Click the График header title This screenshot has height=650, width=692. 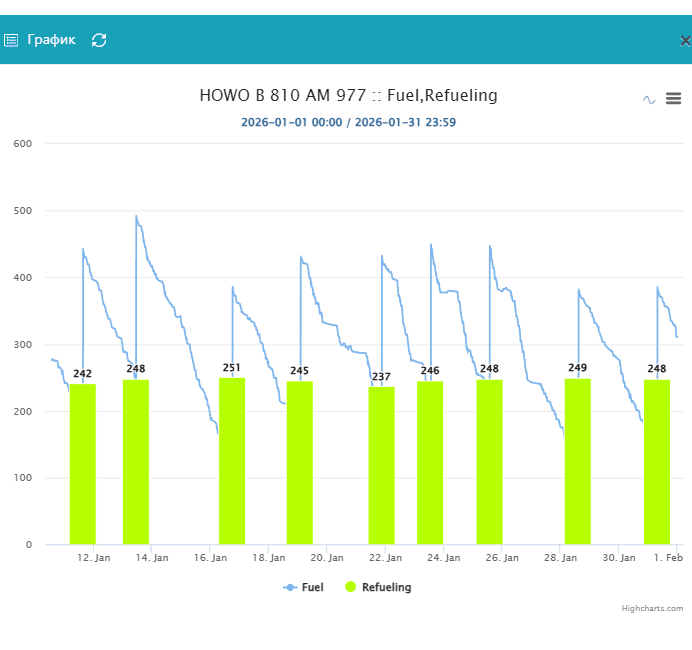(x=51, y=40)
